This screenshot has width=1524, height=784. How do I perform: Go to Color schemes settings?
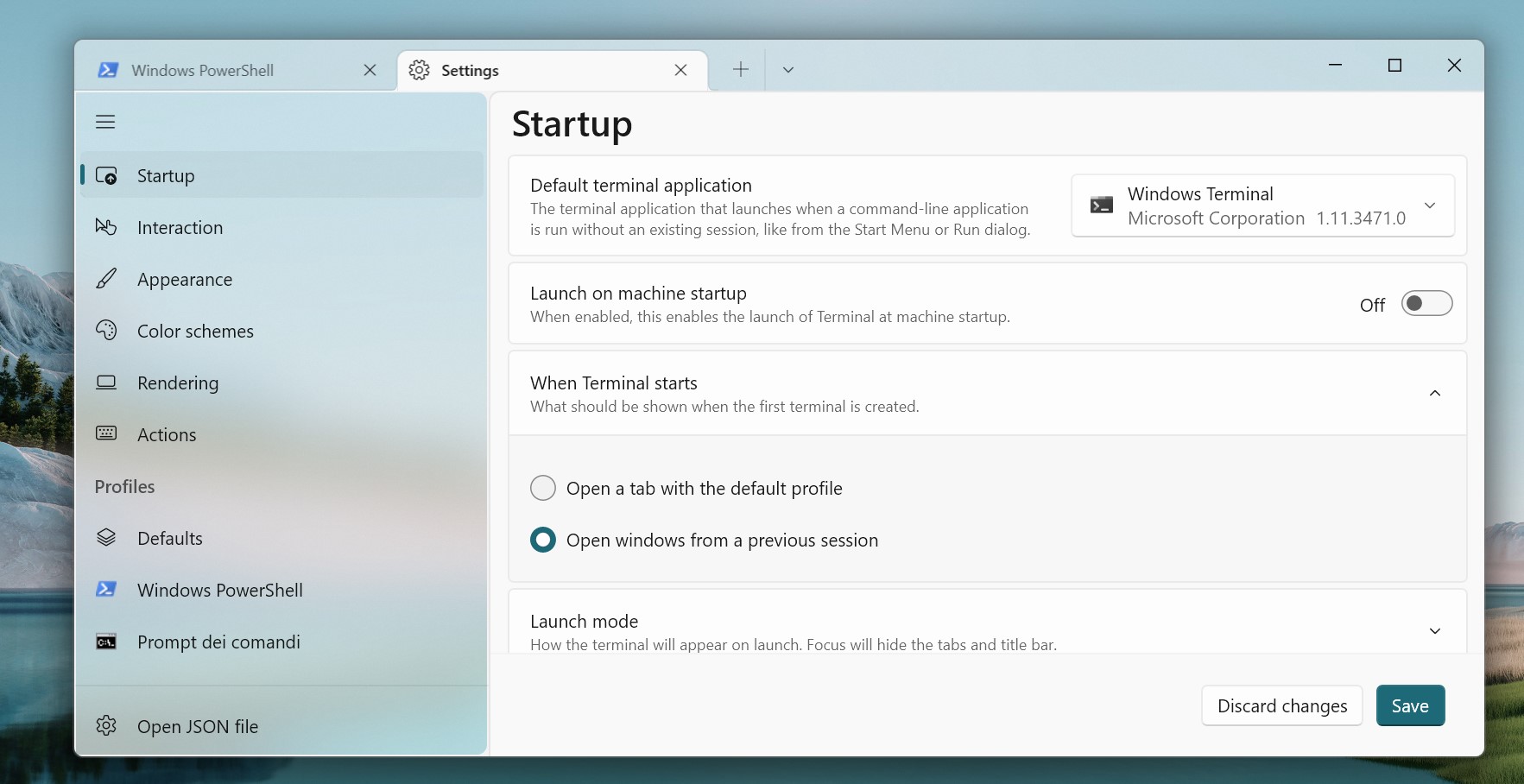coord(281,331)
